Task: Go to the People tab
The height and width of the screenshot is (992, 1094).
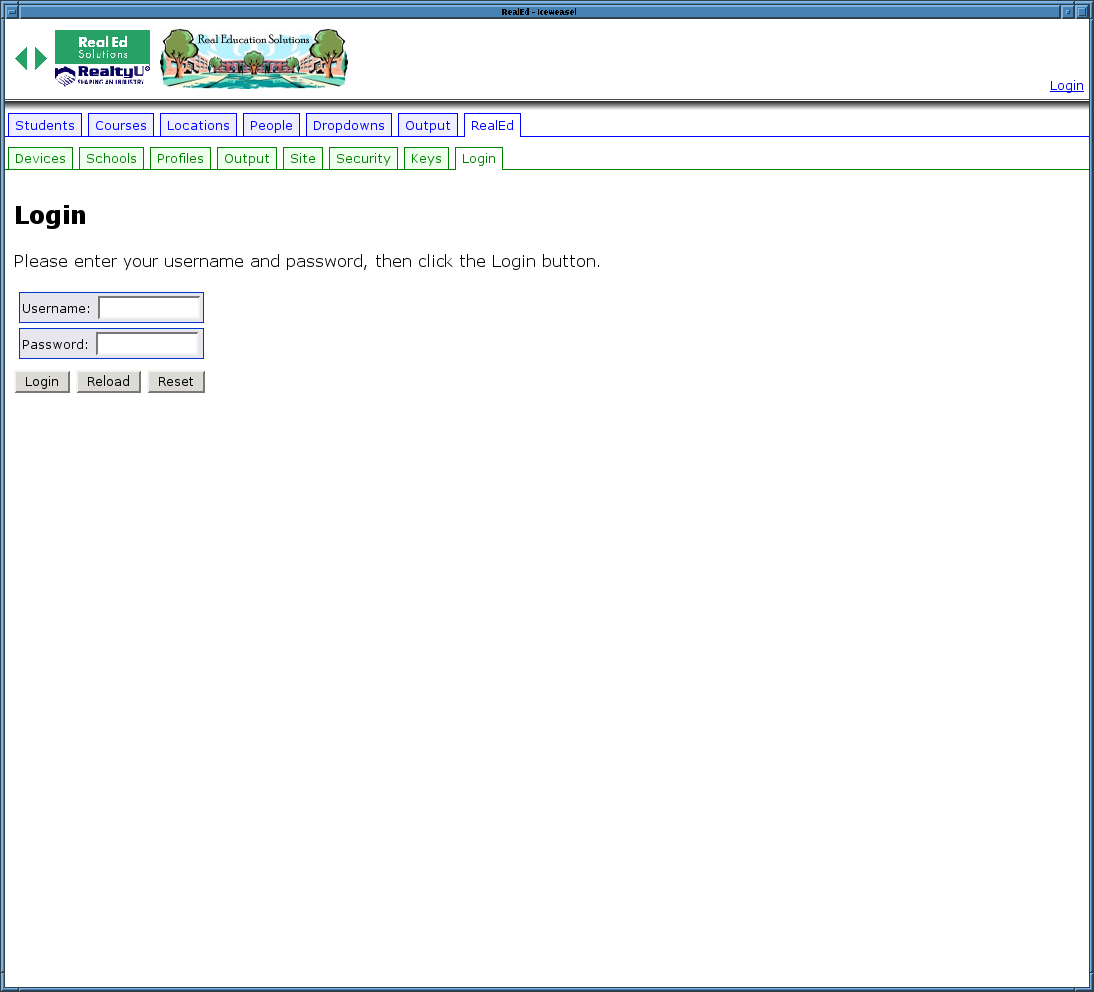Action: point(271,125)
